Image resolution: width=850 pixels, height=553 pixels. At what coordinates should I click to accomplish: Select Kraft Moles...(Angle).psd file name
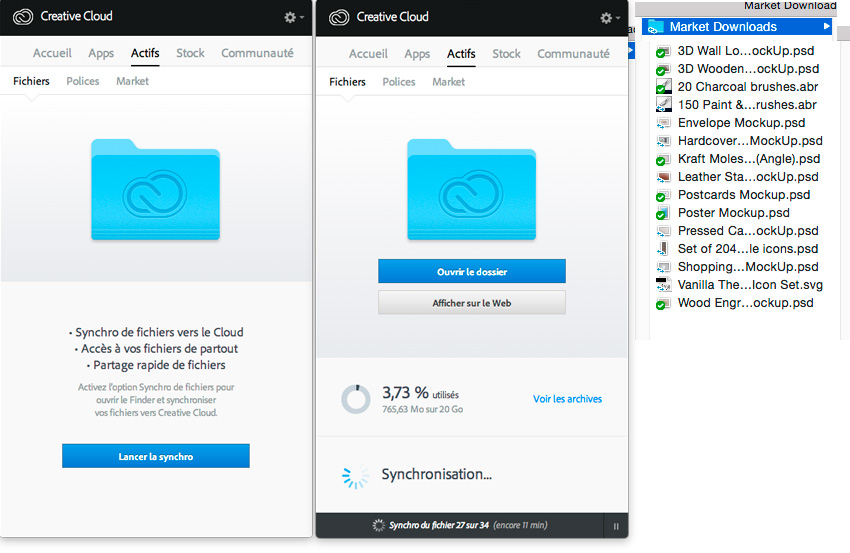click(749, 159)
